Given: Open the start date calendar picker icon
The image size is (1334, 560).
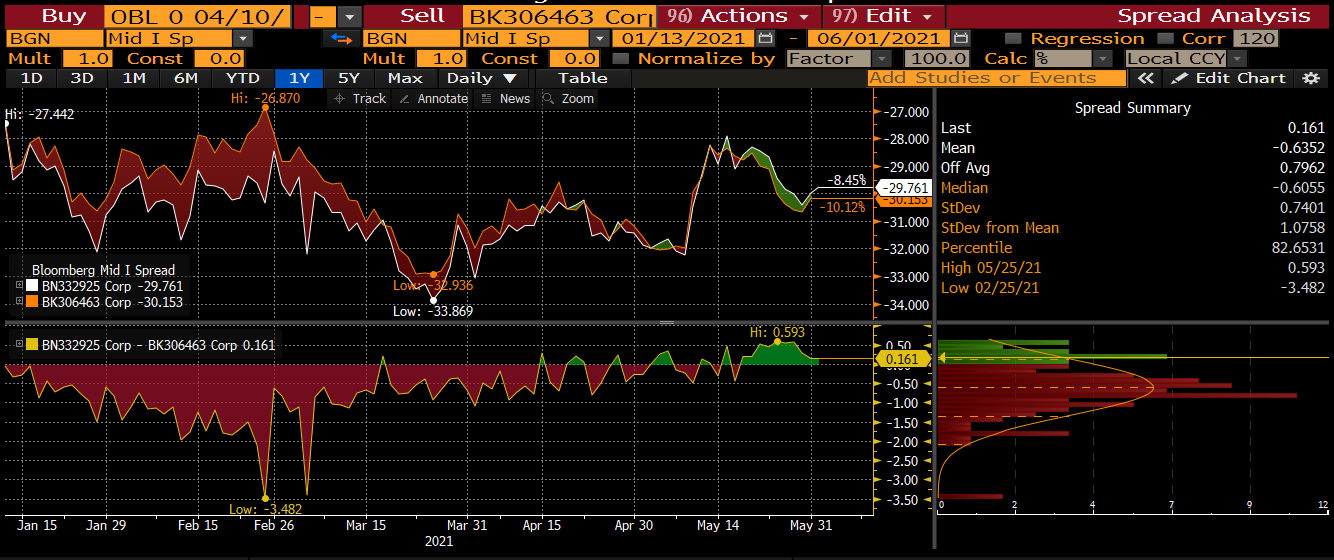Looking at the screenshot, I should point(765,38).
